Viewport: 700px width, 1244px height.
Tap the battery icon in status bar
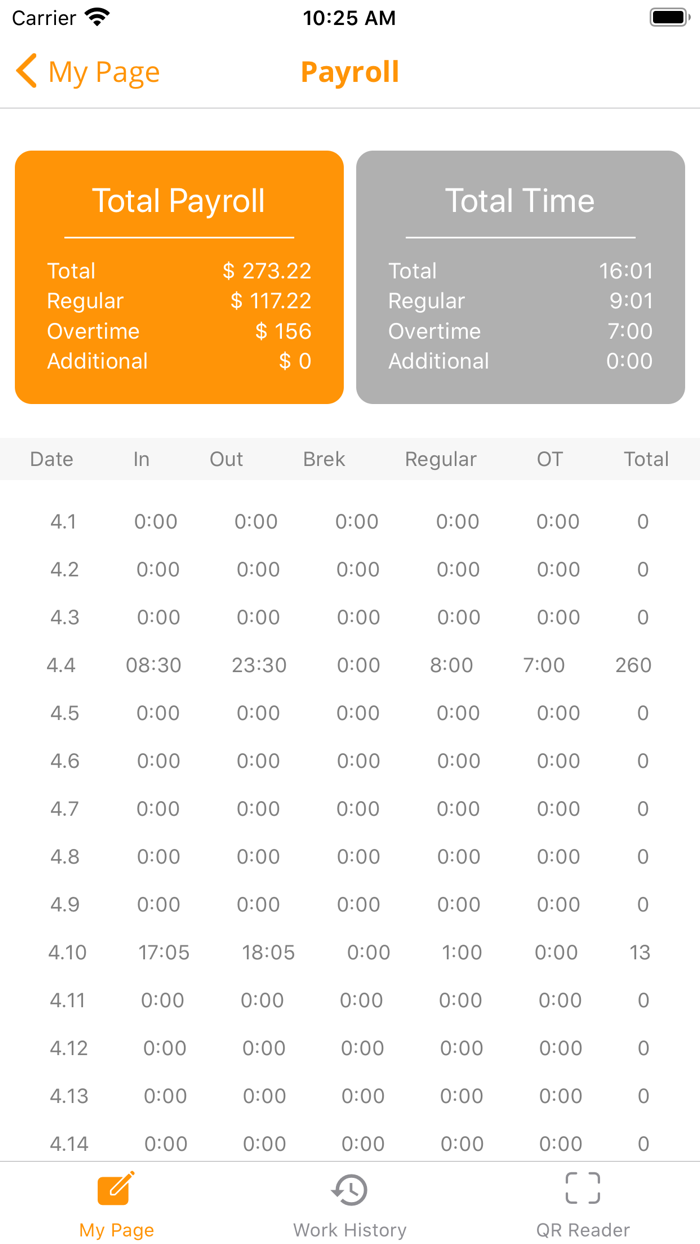tap(668, 17)
